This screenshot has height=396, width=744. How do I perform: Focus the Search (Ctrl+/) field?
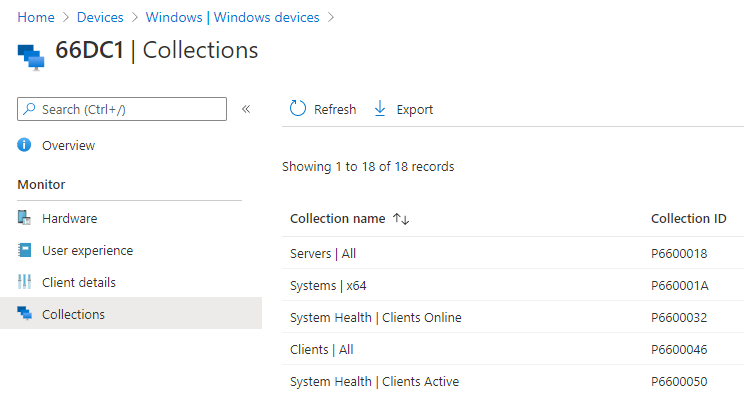(122, 109)
